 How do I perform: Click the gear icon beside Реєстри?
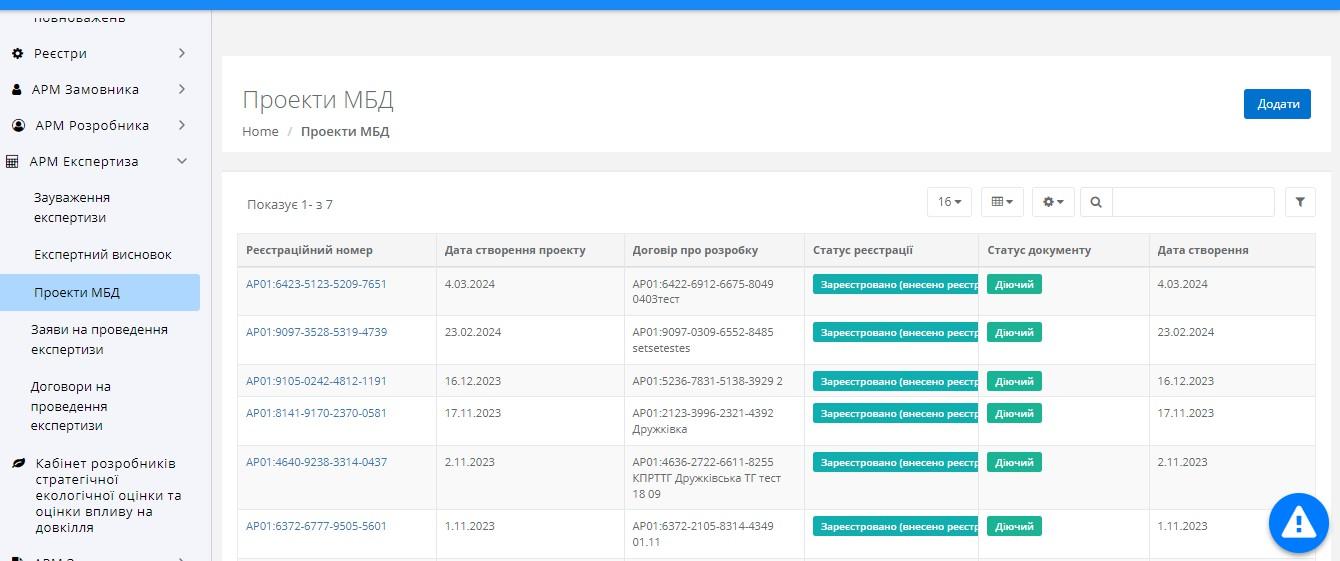[x=17, y=53]
